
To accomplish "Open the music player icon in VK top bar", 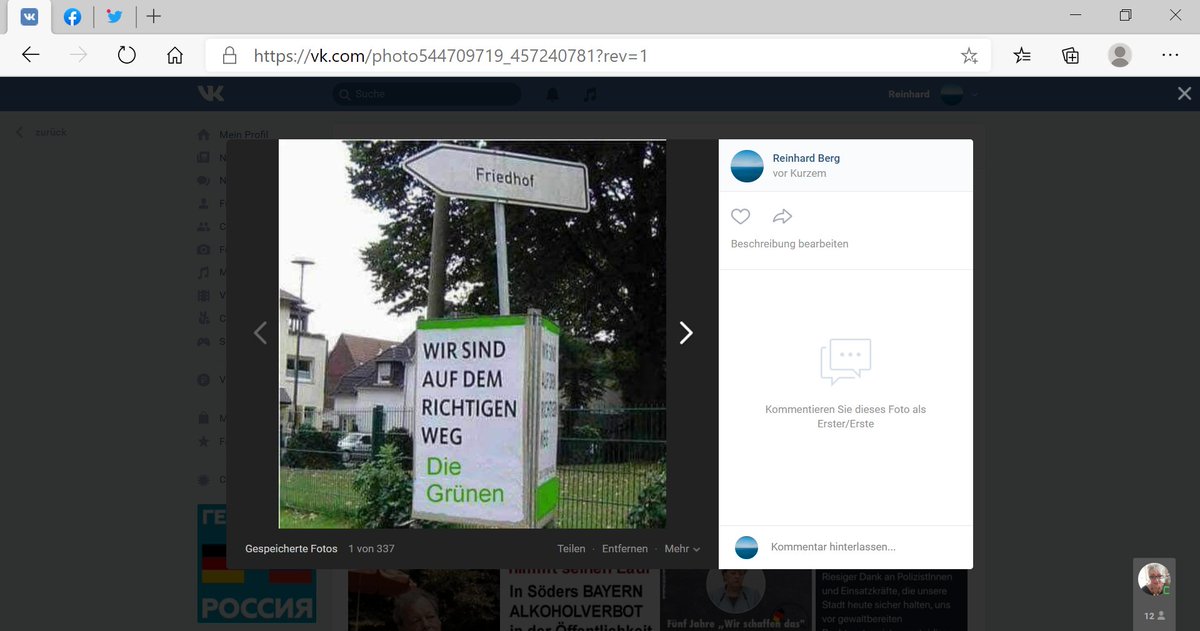I will click(589, 93).
